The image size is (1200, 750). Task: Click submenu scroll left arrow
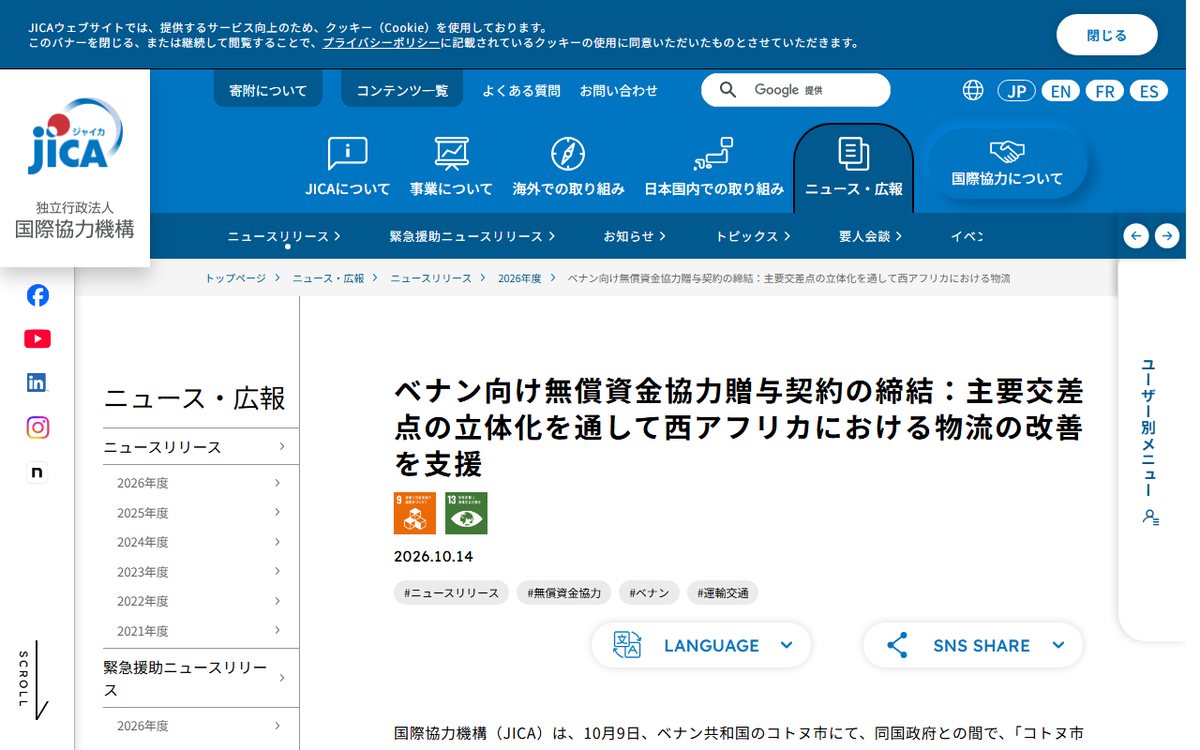1136,236
